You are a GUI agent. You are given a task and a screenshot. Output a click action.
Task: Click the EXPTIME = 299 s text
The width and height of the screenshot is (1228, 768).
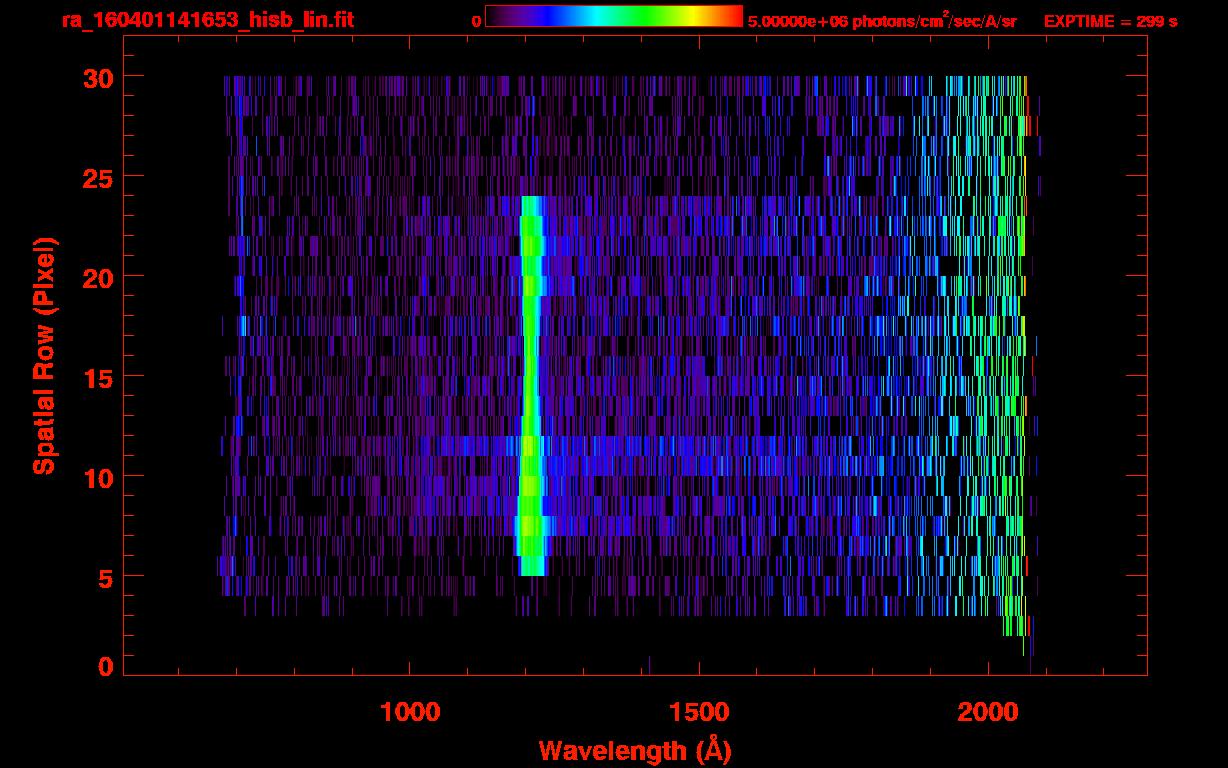[1110, 21]
